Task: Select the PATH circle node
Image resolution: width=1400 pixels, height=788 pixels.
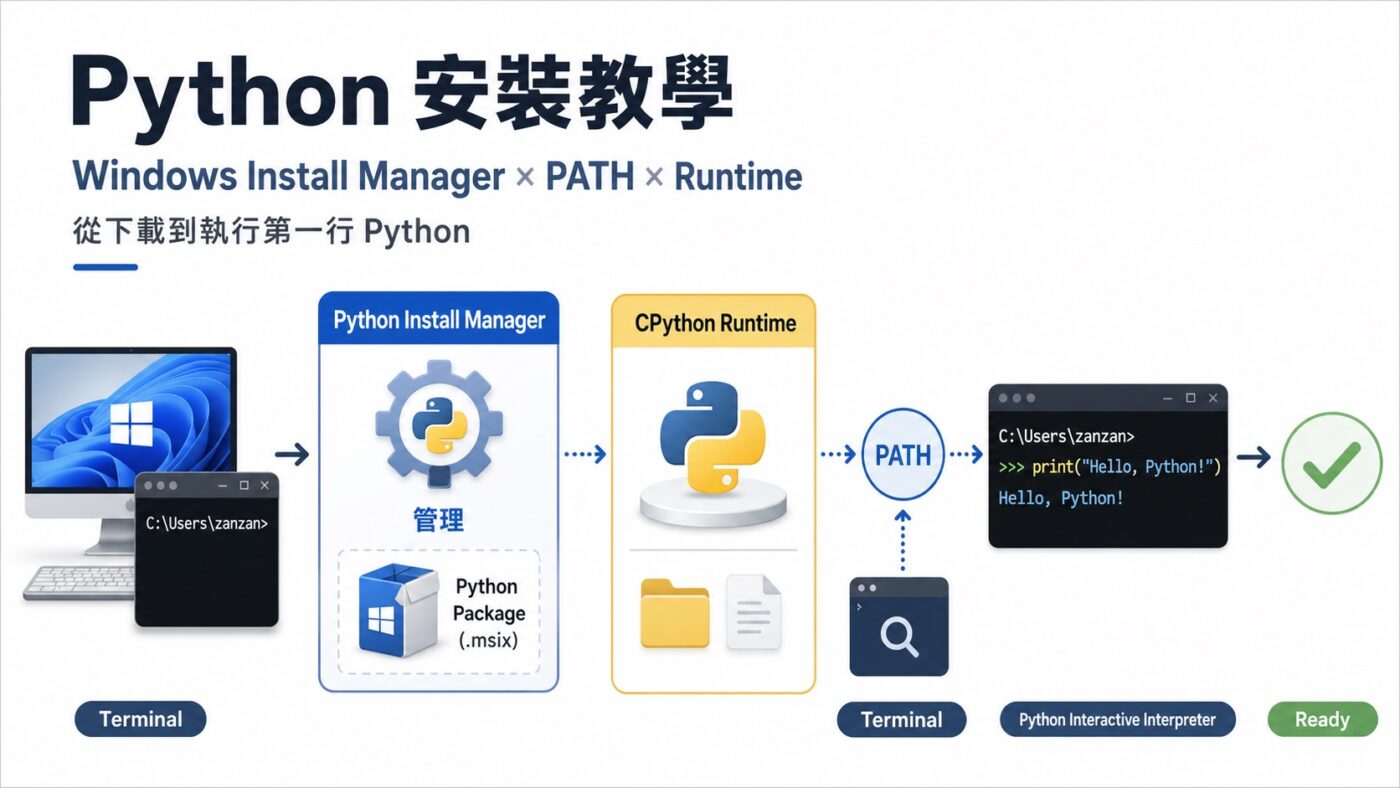Action: (903, 455)
